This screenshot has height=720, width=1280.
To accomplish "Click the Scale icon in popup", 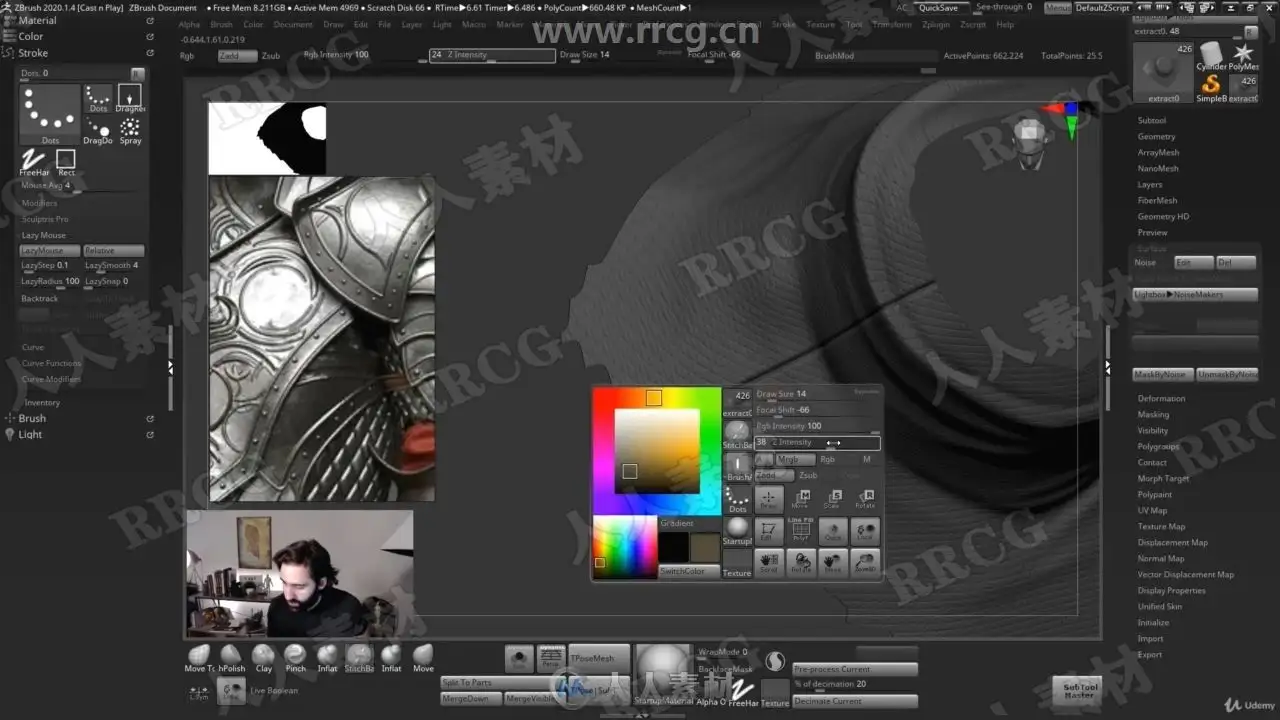I will [x=832, y=499].
